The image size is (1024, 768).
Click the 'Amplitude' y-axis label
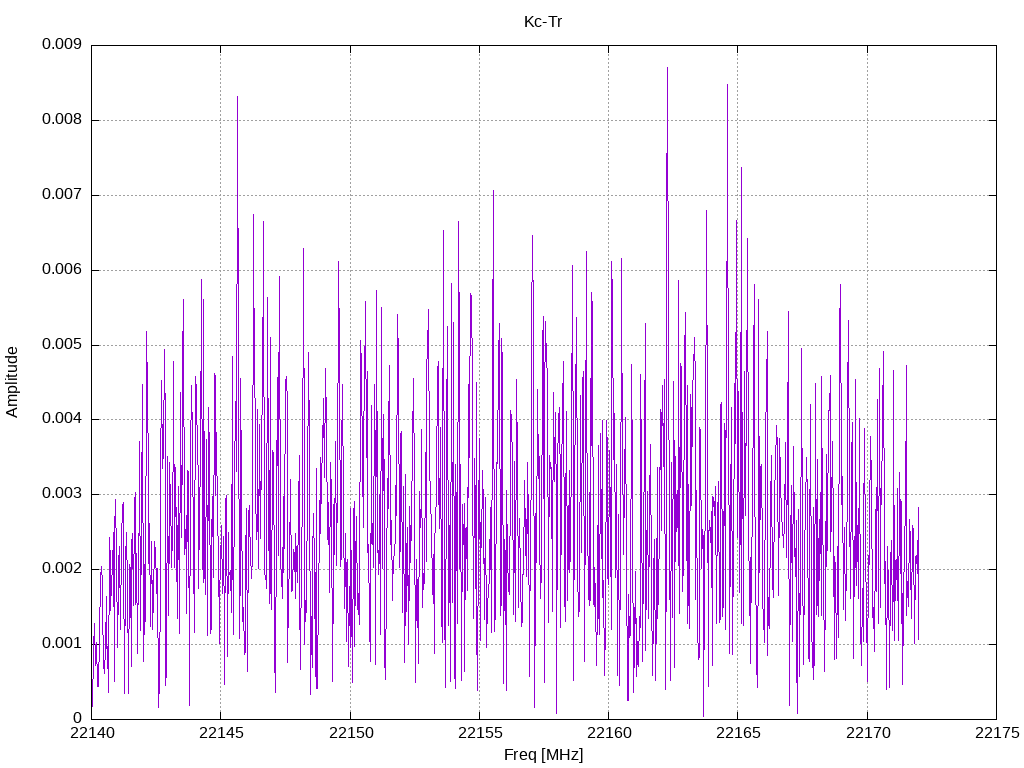coord(12,382)
